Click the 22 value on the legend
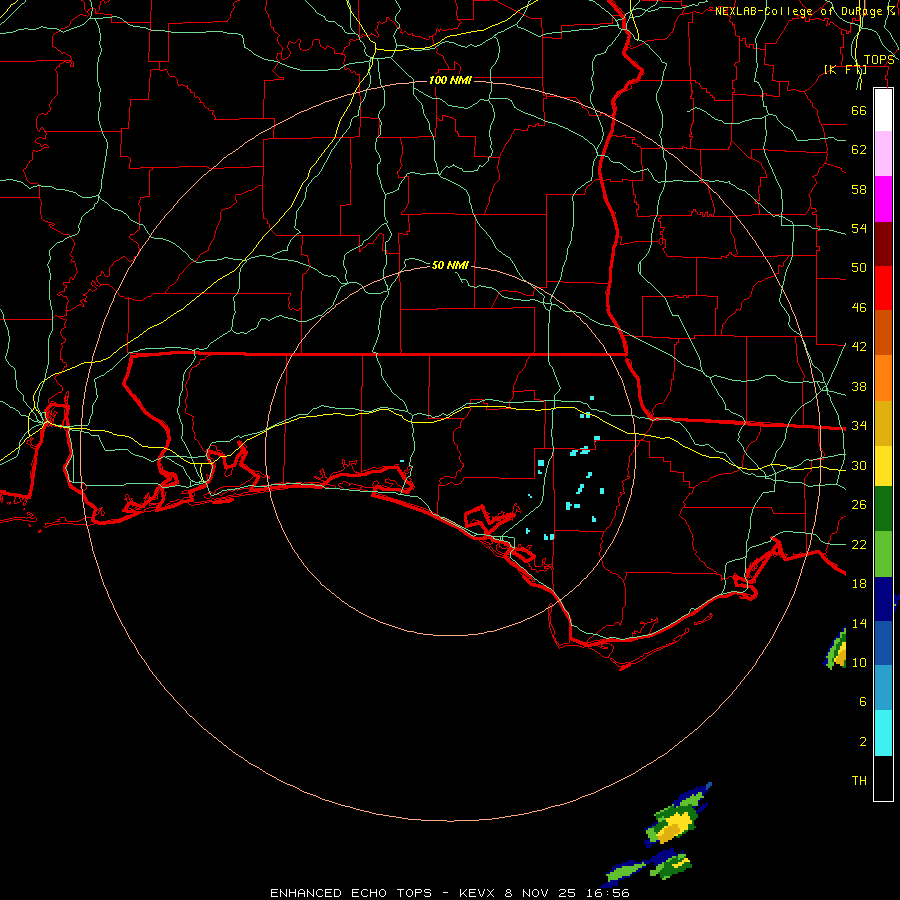 click(x=859, y=544)
